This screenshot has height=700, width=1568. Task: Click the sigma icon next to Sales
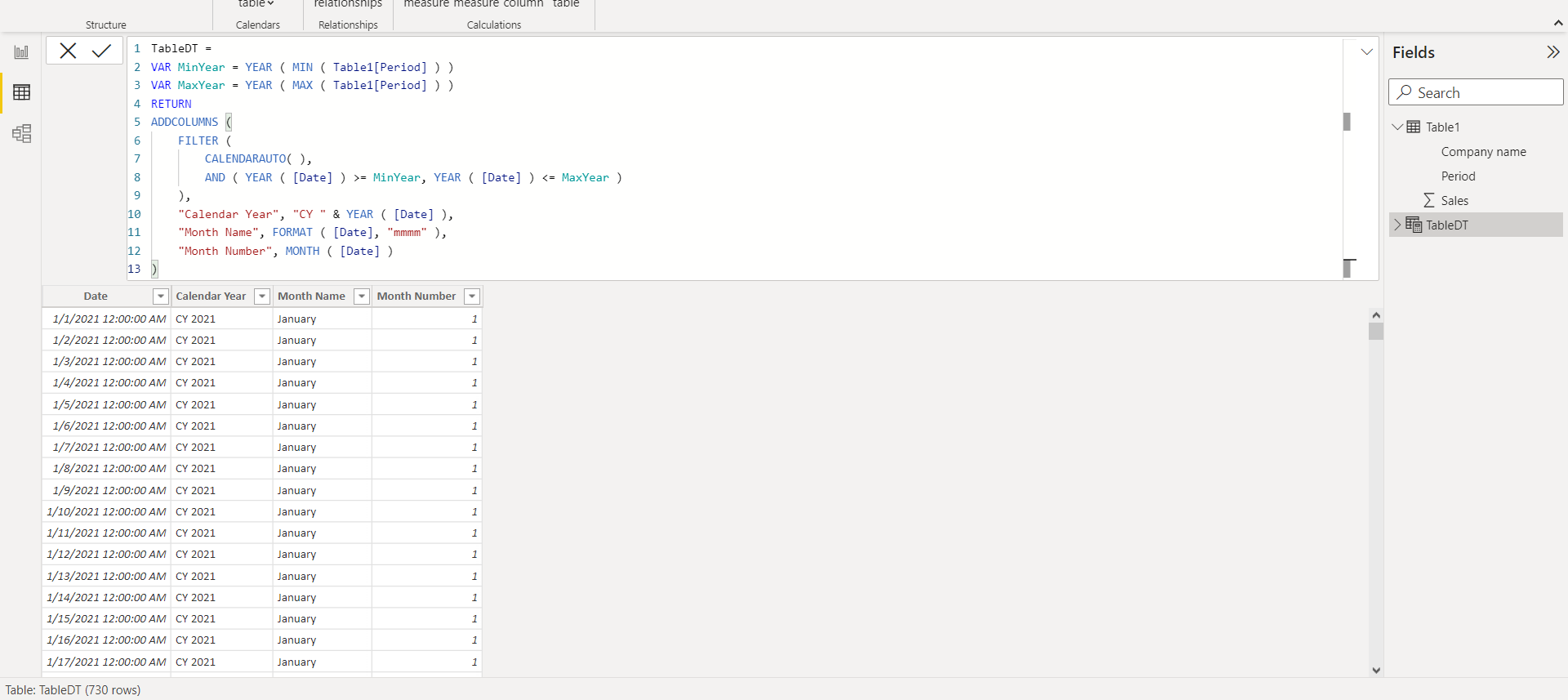click(1429, 200)
